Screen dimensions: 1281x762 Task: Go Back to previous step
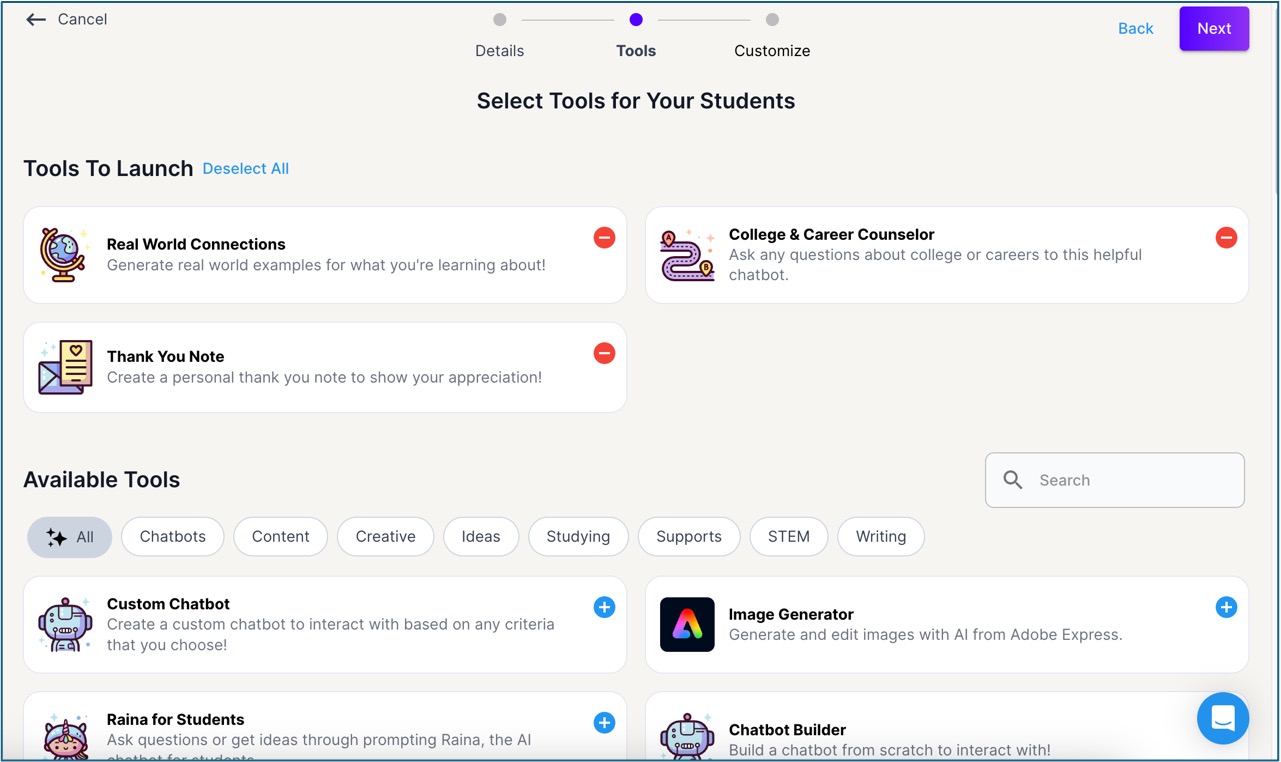[x=1135, y=29]
